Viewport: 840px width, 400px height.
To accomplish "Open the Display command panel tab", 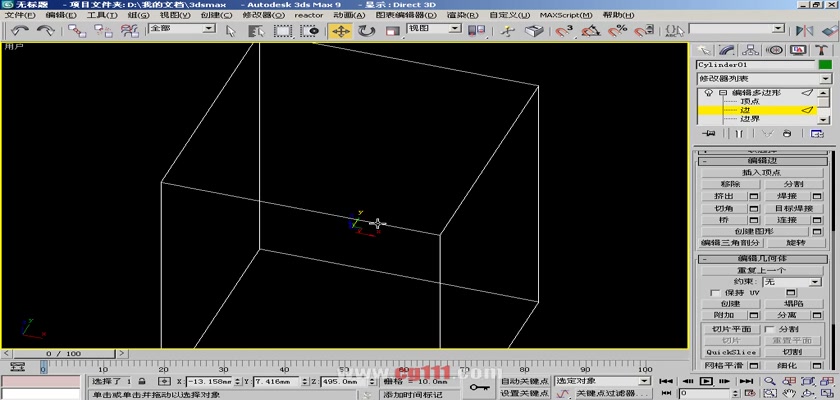I will [x=798, y=50].
